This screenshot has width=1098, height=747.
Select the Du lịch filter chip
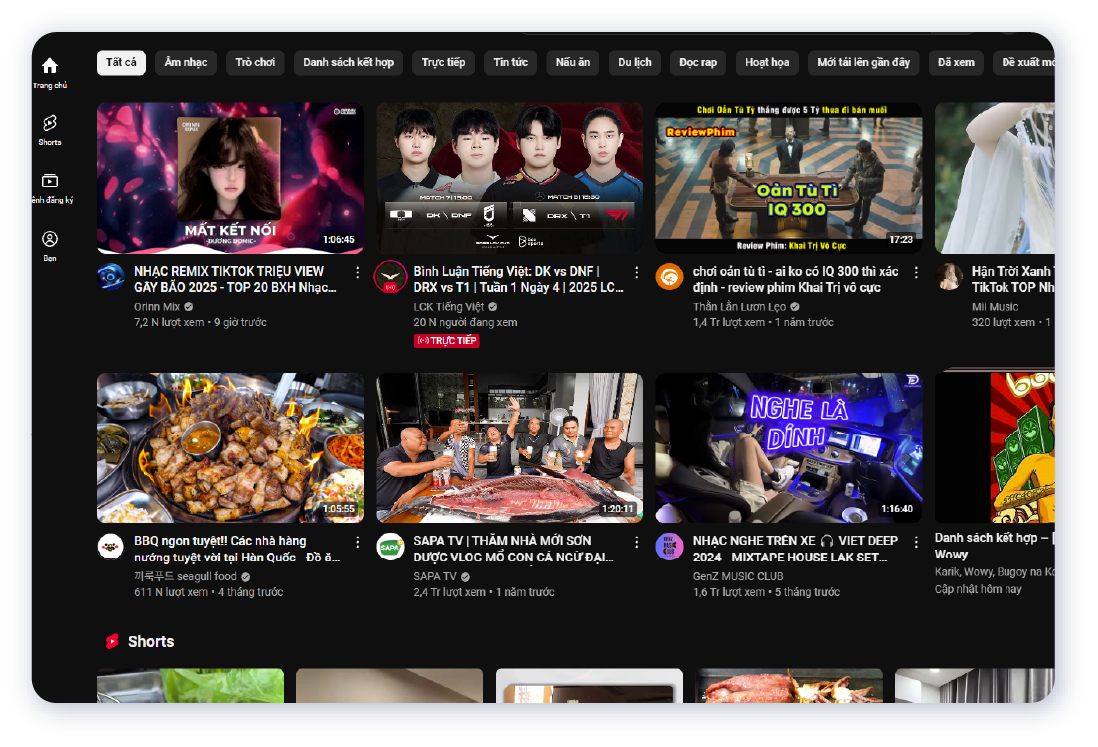(634, 62)
